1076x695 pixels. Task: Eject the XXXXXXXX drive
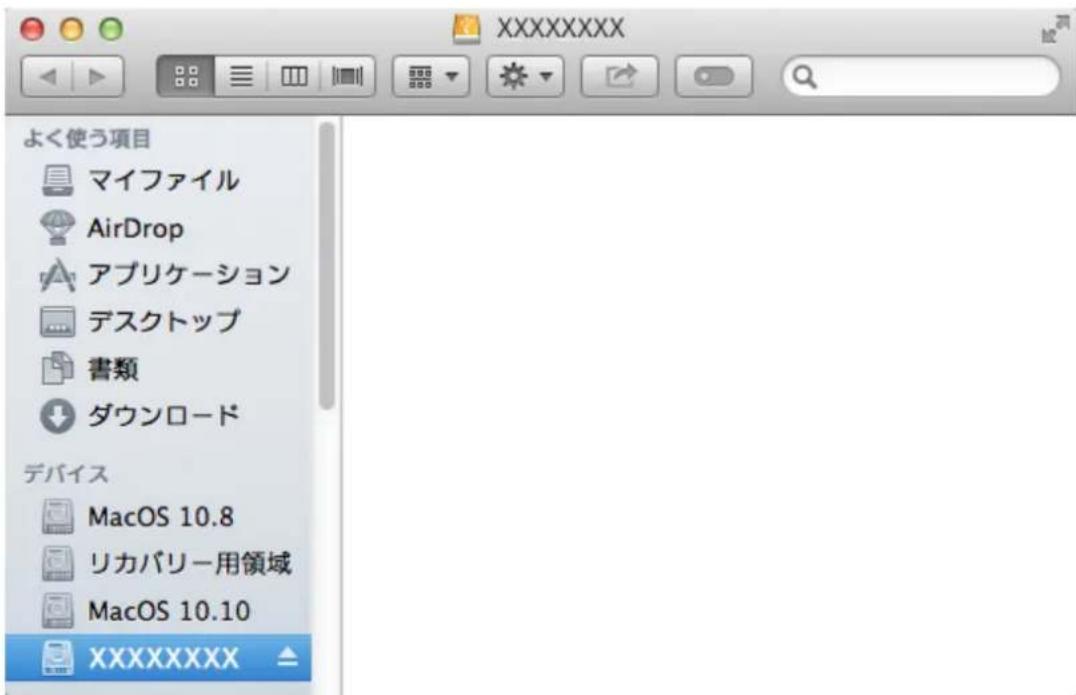(x=288, y=658)
